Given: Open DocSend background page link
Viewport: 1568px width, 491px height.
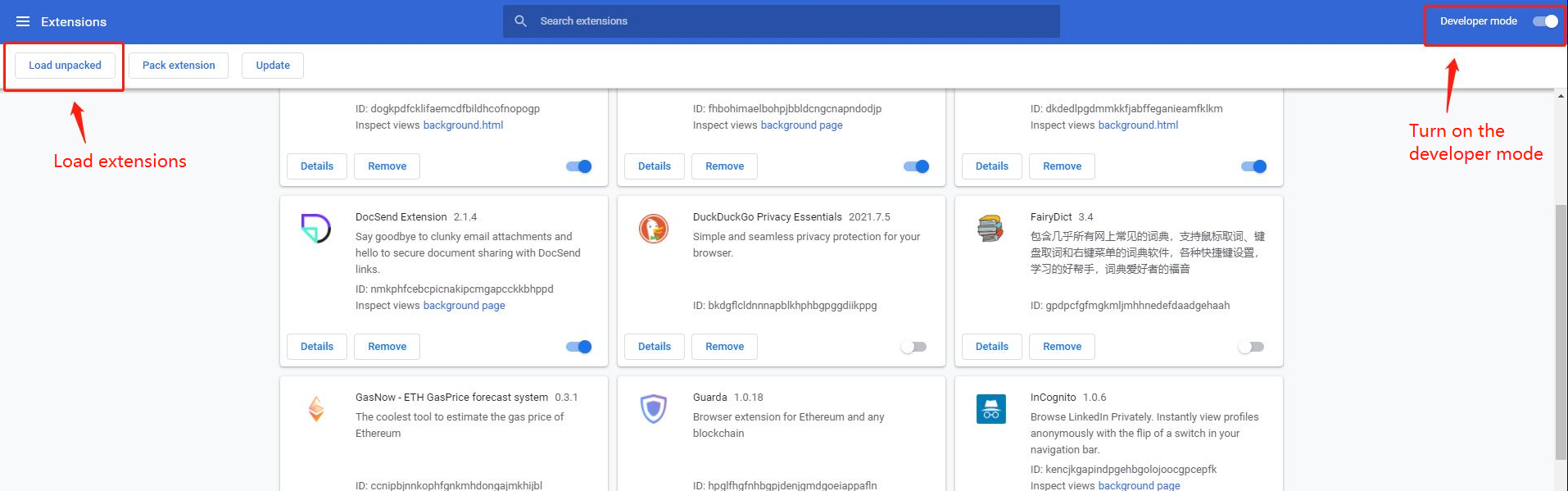Looking at the screenshot, I should click(464, 306).
